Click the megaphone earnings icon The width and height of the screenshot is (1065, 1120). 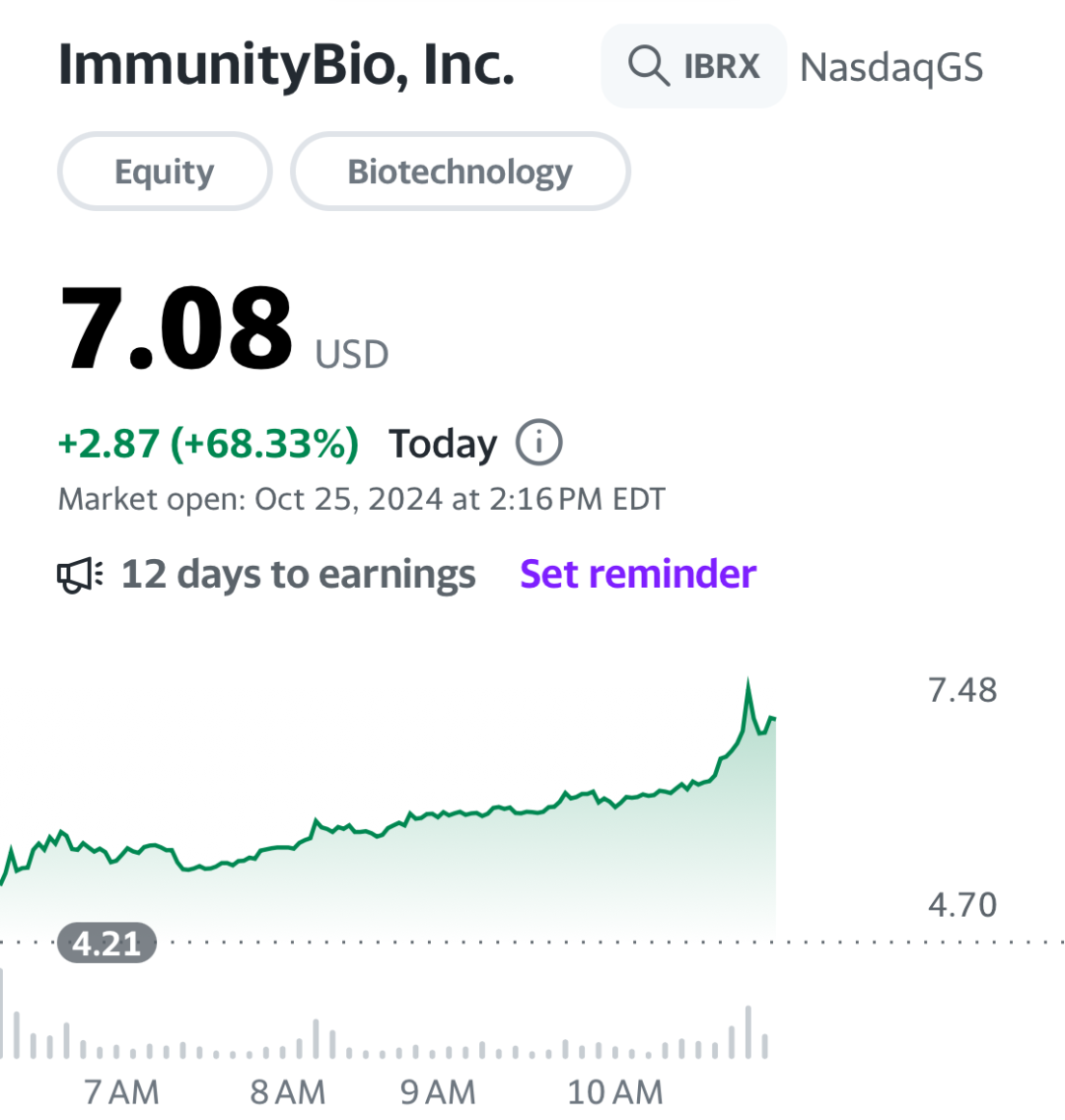point(80,575)
